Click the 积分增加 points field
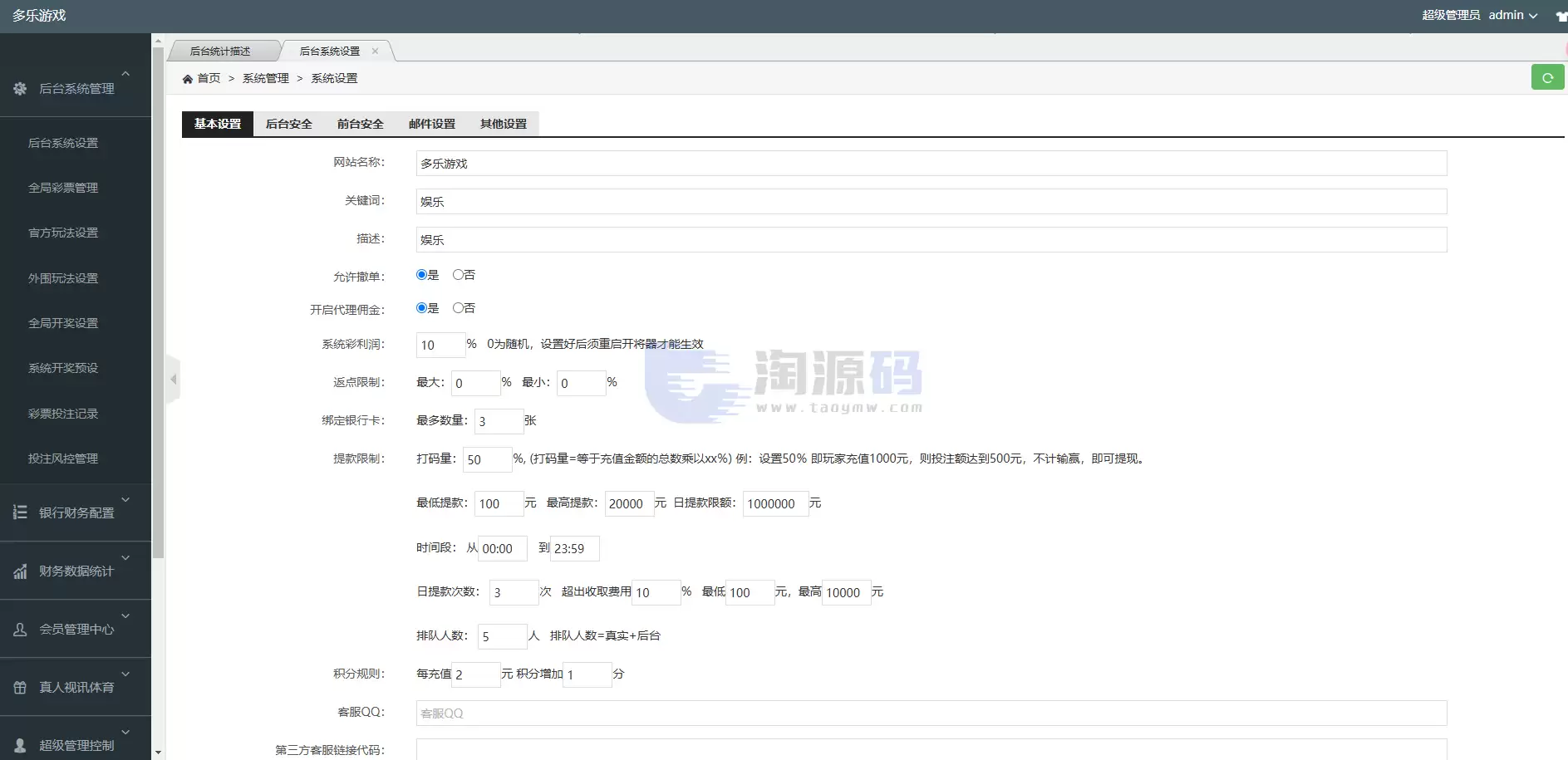Screen dimensions: 1568x760 pyautogui.click(x=587, y=674)
